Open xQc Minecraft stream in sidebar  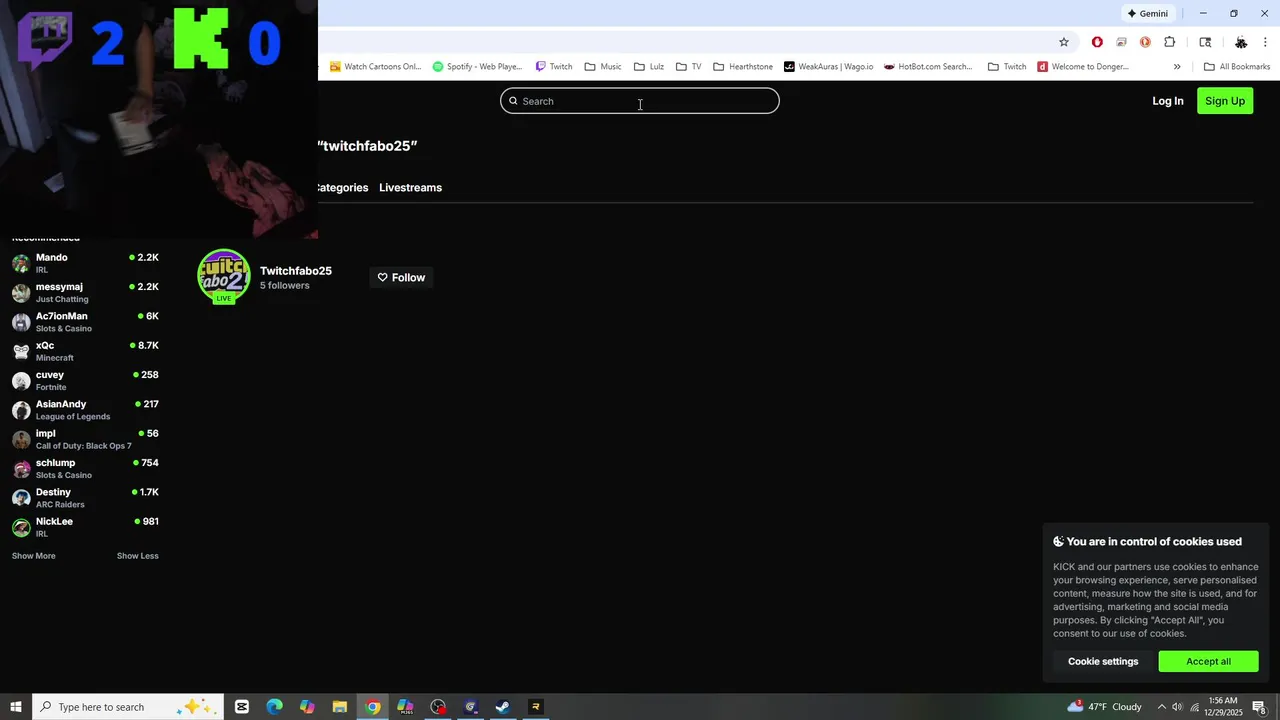85,351
